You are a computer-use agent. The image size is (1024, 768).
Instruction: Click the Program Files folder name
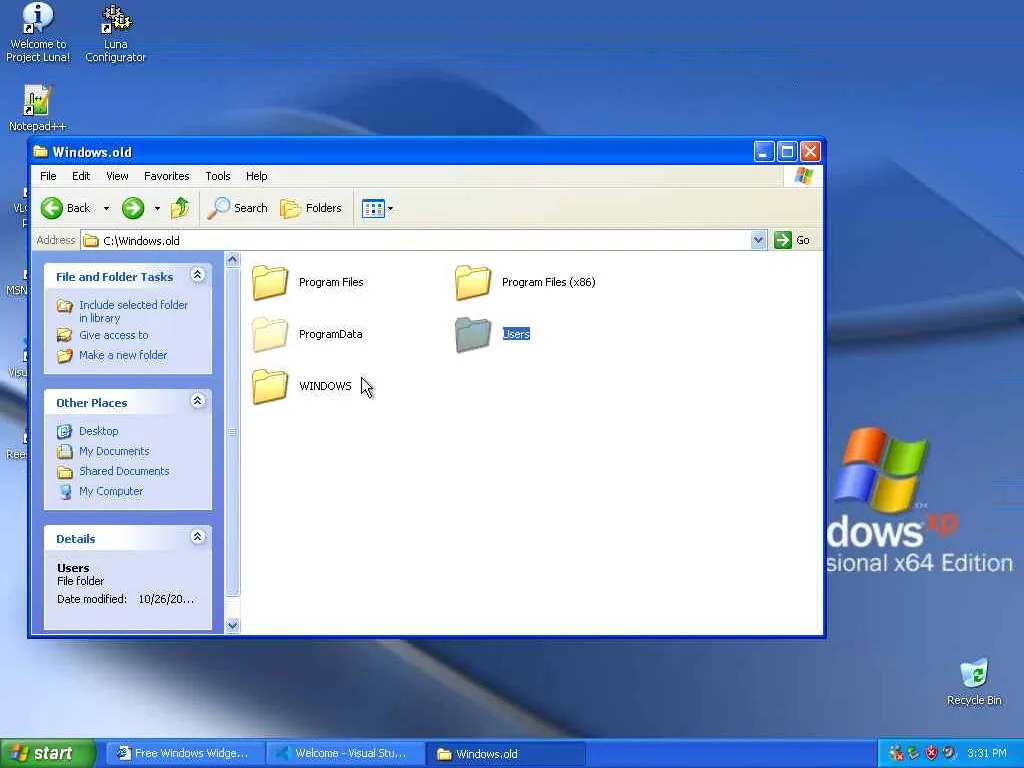[x=331, y=282]
